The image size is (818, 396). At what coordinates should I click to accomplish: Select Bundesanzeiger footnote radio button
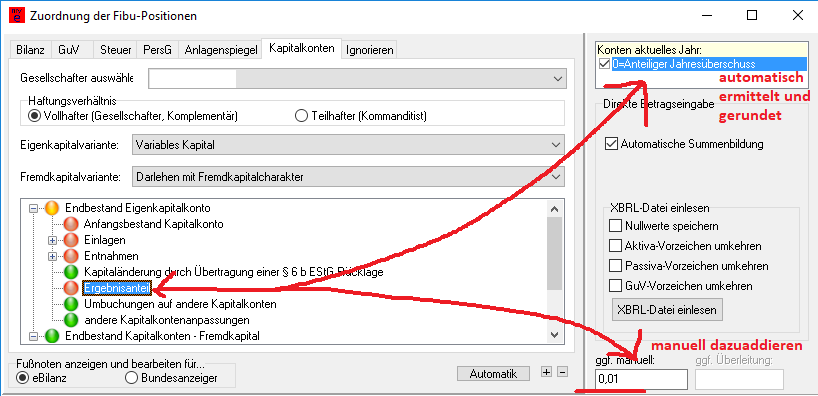coord(132,378)
